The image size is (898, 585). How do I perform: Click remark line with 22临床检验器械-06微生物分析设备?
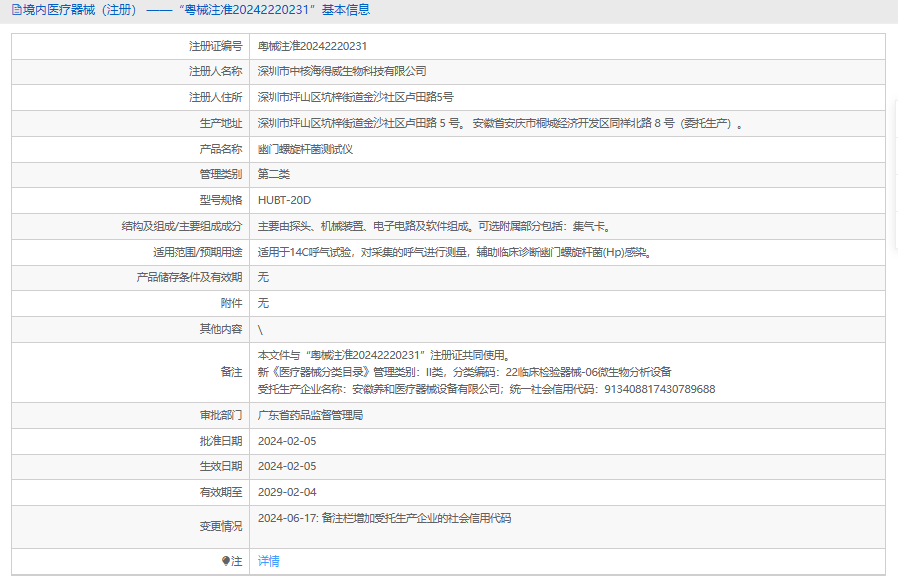[x=464, y=372]
